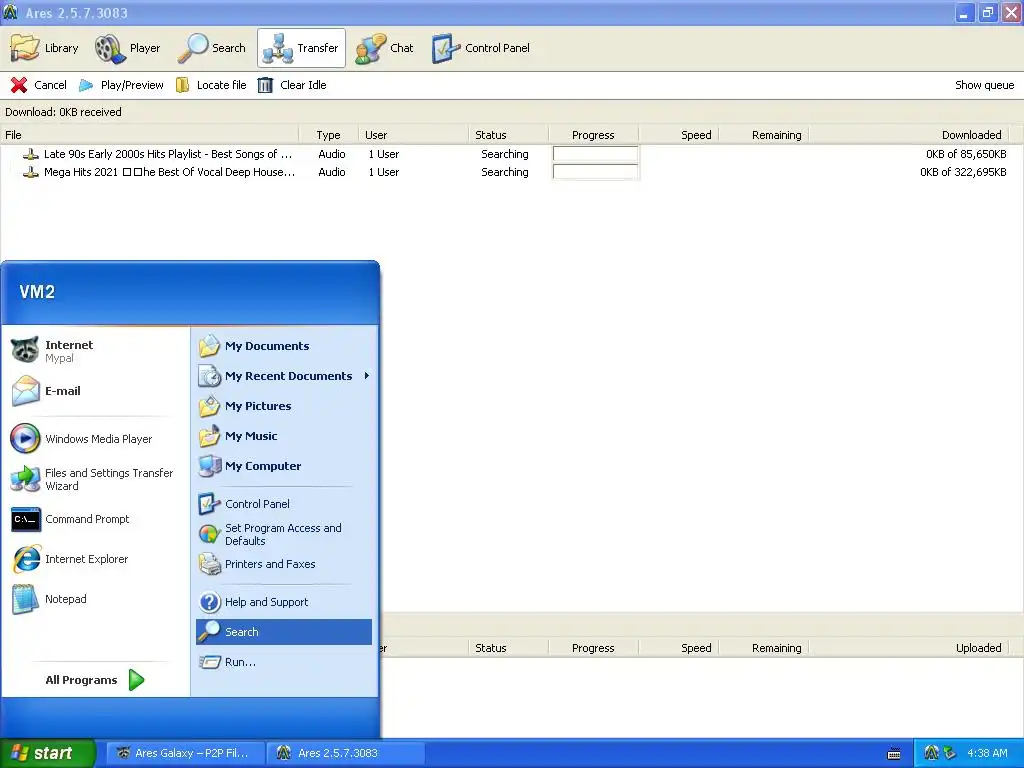Click the network icon in system tray
The height and width of the screenshot is (768, 1024).
coord(950,753)
